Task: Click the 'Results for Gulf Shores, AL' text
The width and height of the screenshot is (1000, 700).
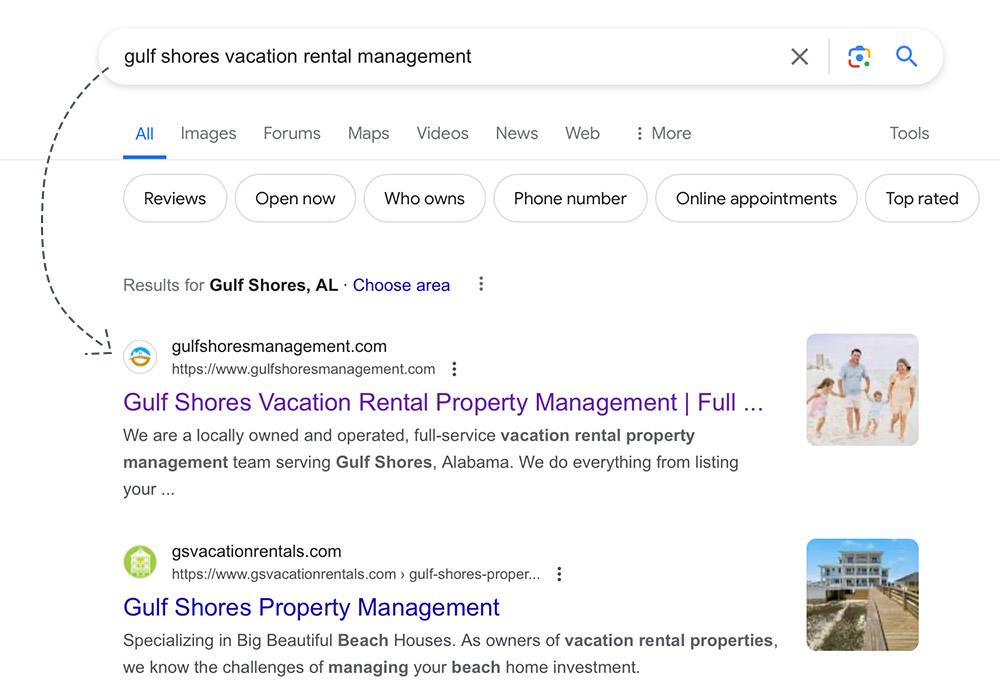Action: pos(230,285)
